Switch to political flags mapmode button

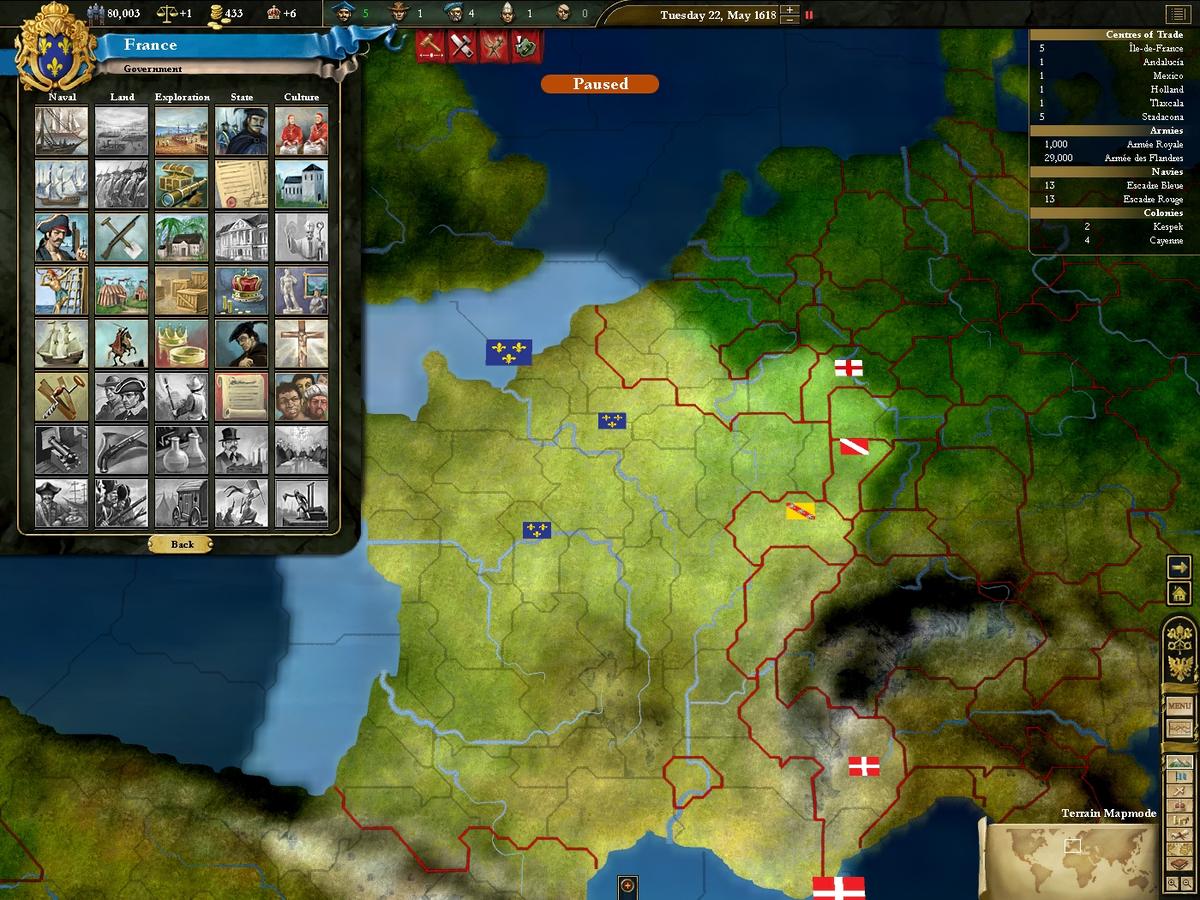click(1180, 777)
